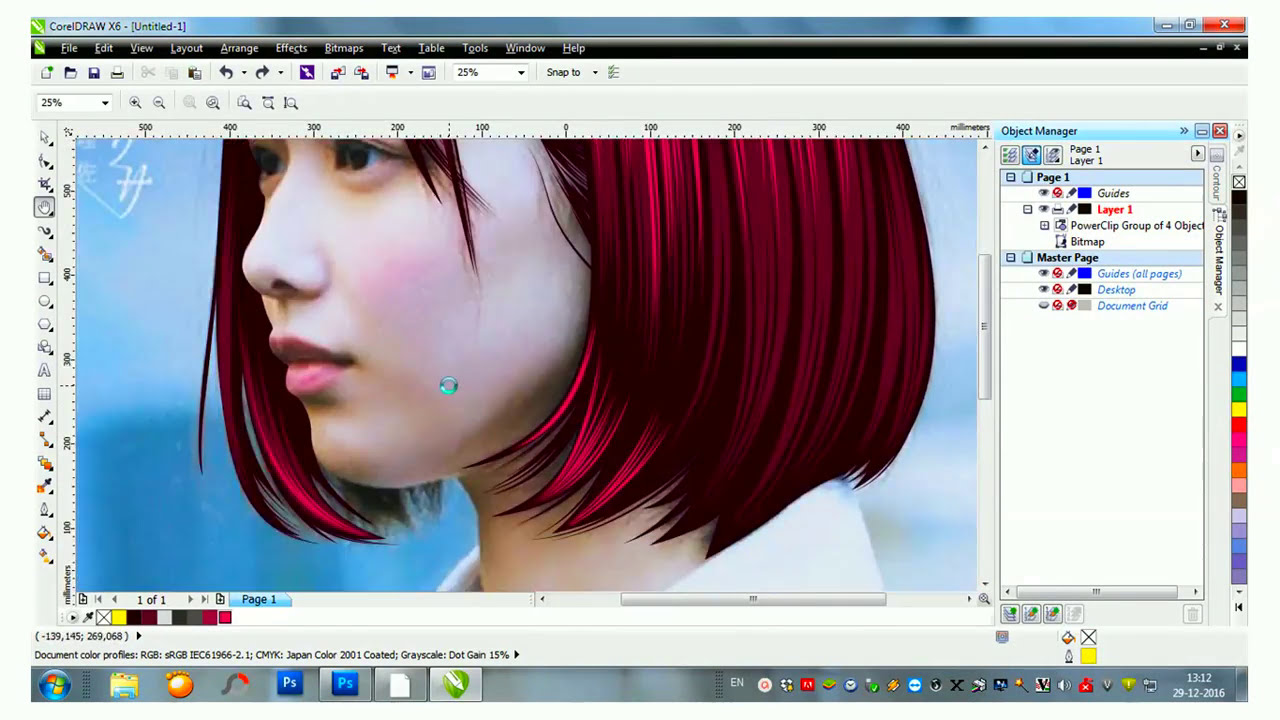Viewport: 1280px width, 720px height.
Task: Click the Export icon
Action: pyautogui.click(x=362, y=72)
